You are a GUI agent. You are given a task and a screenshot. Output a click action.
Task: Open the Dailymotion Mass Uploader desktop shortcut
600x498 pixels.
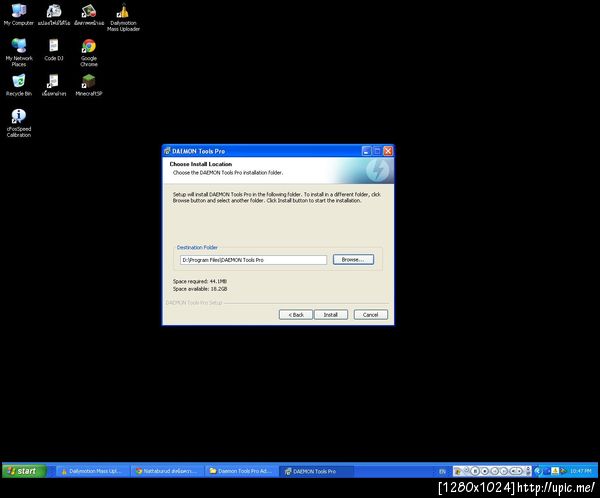point(123,18)
